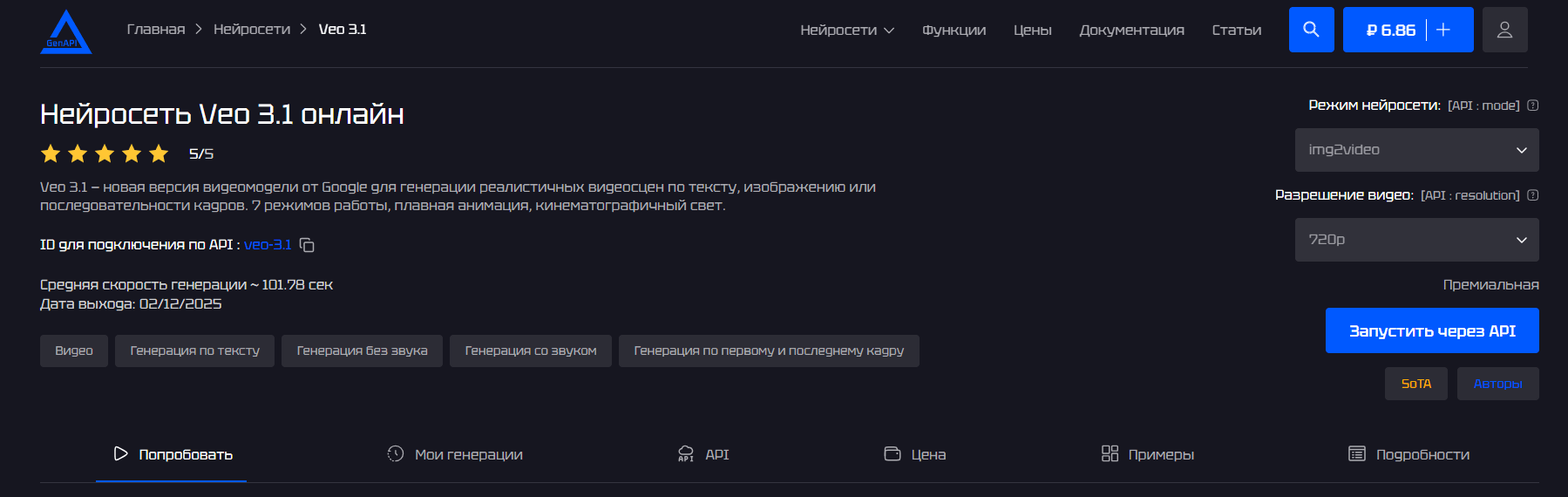
Task: Open the search button with magnifier icon
Action: 1311,30
